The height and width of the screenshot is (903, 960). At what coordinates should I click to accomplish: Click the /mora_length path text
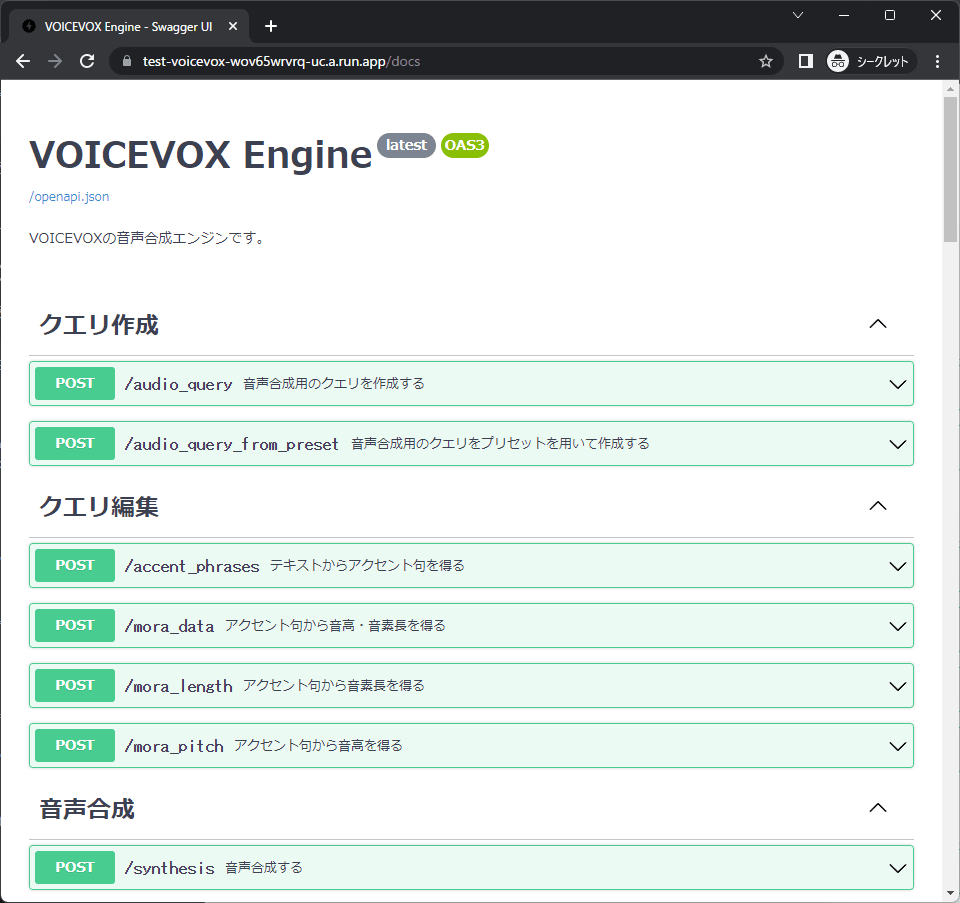(178, 686)
